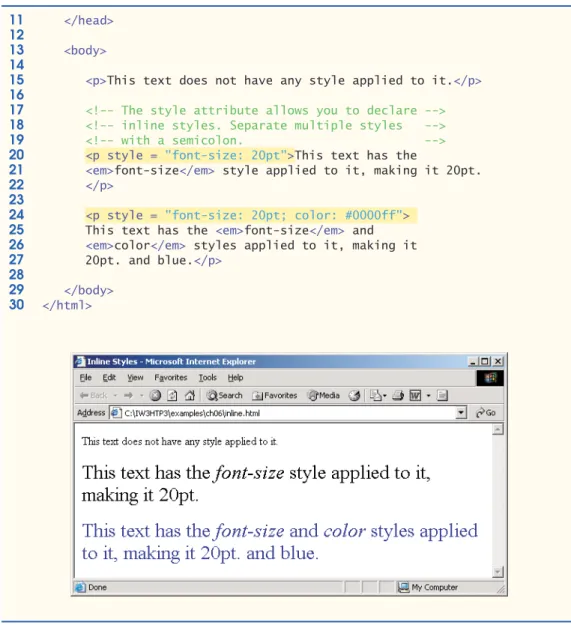Open the Tools menu
The height and width of the screenshot is (625, 571).
click(x=208, y=377)
